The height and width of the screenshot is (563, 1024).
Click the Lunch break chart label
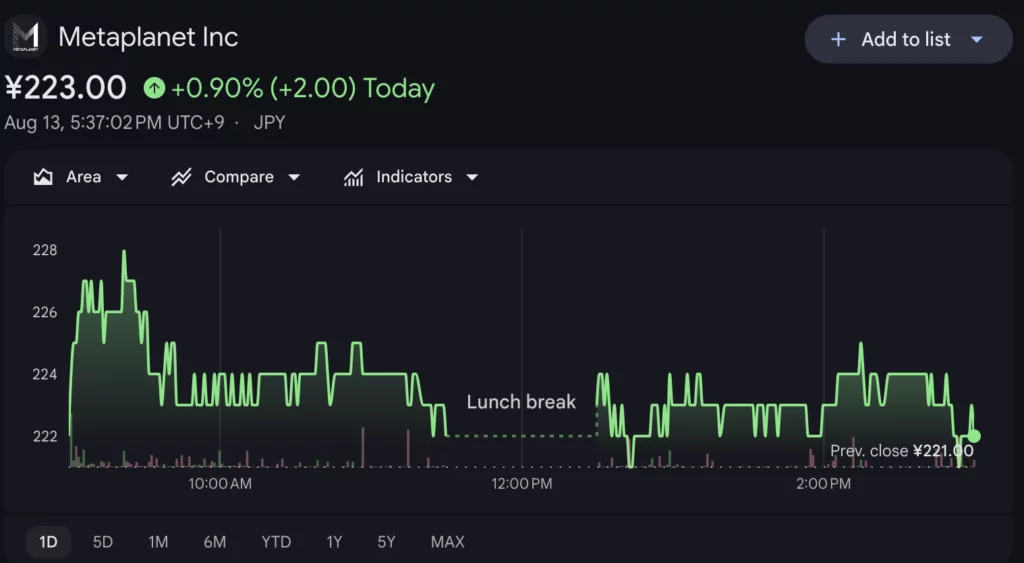click(521, 402)
